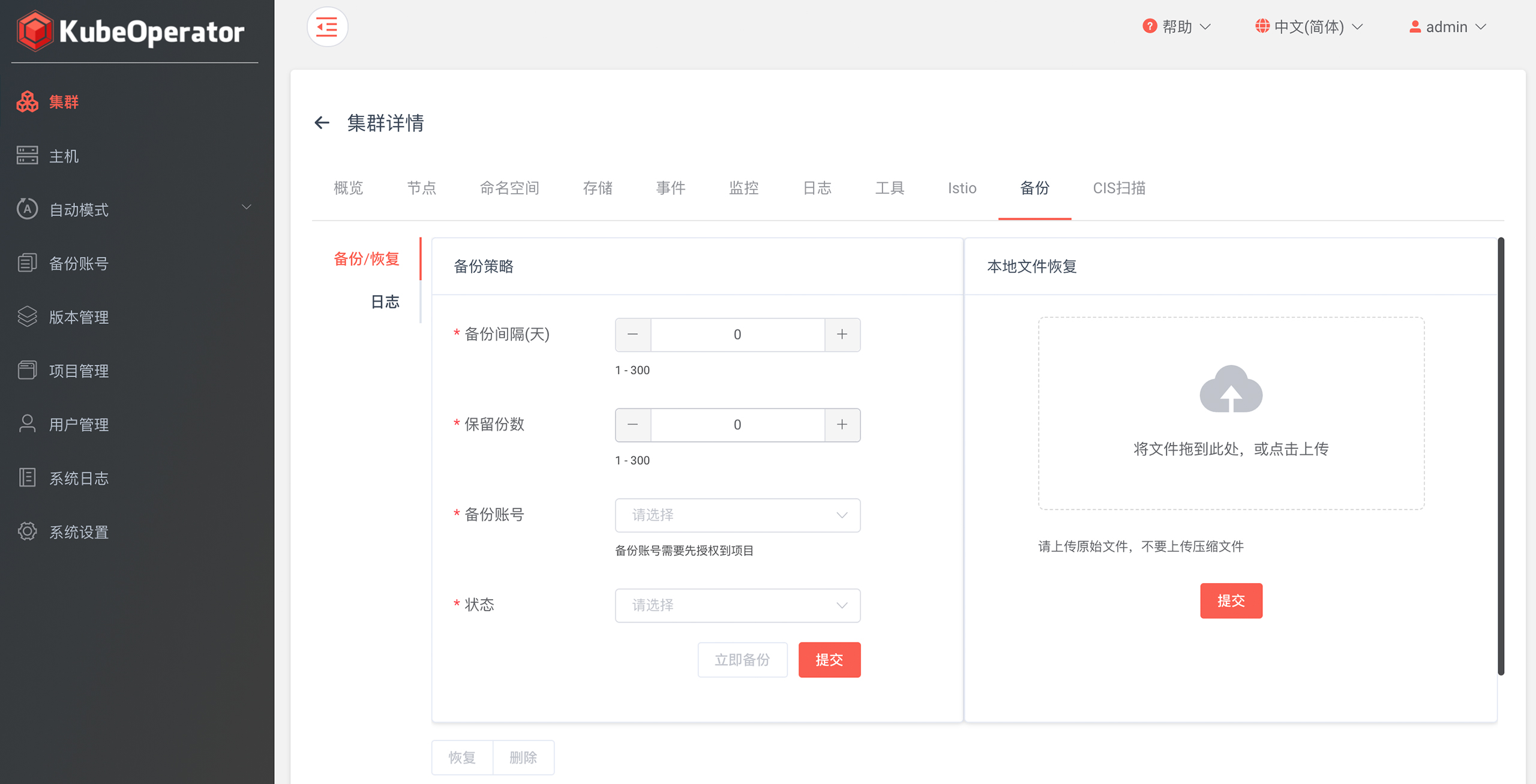The height and width of the screenshot is (784, 1536).
Task: Click the host (主机) server icon
Action: click(28, 156)
